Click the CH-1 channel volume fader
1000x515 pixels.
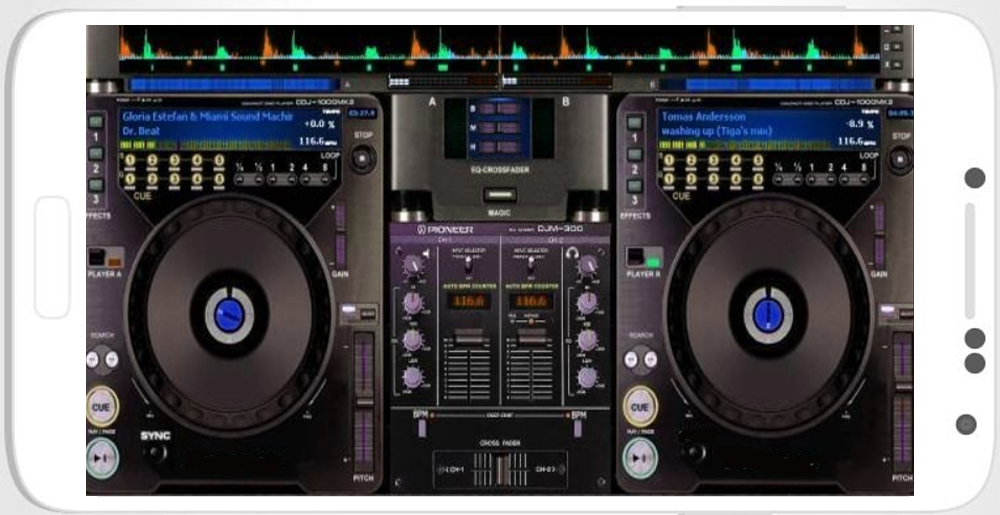coord(469,338)
